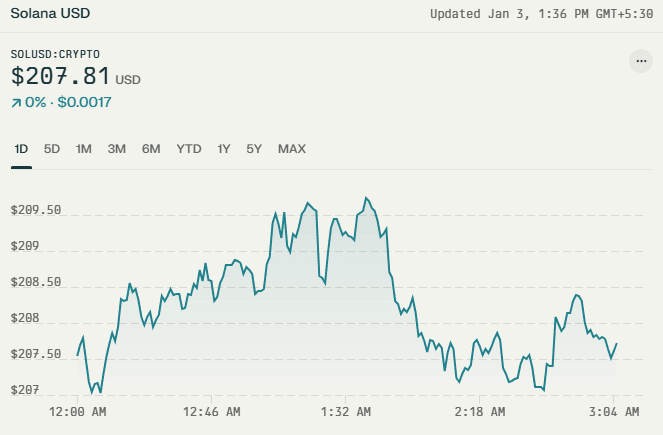This screenshot has height=435, width=663.
Task: Click the upward trend arrow icon
Action: [16, 103]
